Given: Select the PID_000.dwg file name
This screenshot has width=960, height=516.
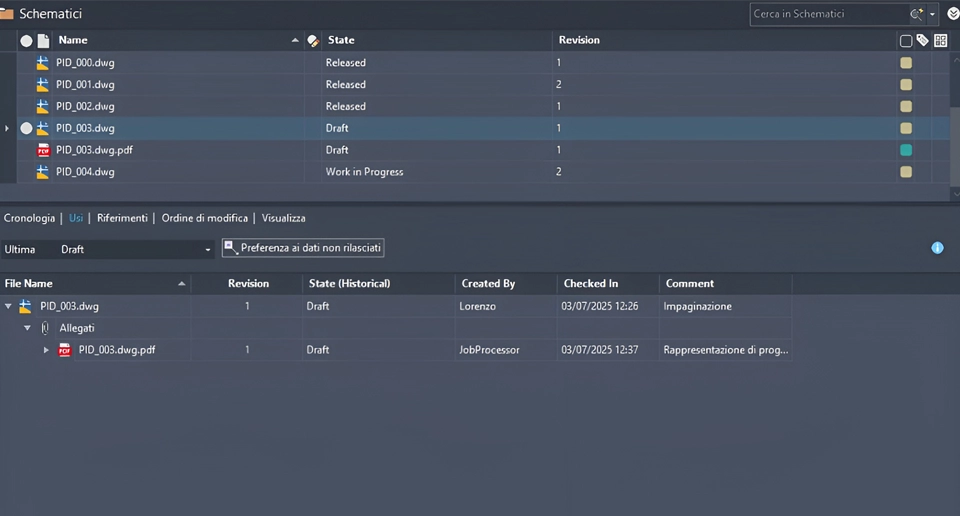Looking at the screenshot, I should coord(85,62).
